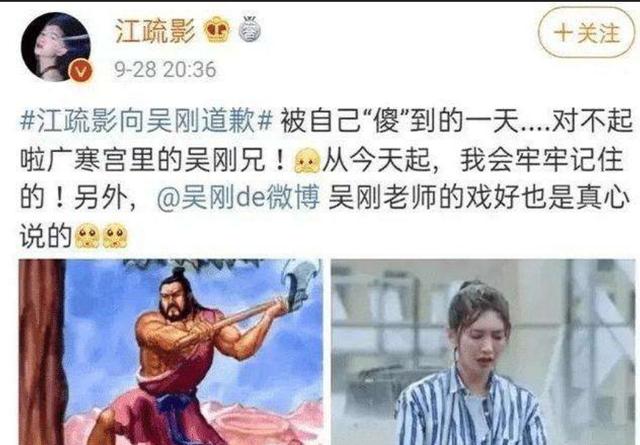Image resolution: width=640 pixels, height=445 pixels.
Task: Click the text 我会牢牢记住
Action: tap(542, 160)
